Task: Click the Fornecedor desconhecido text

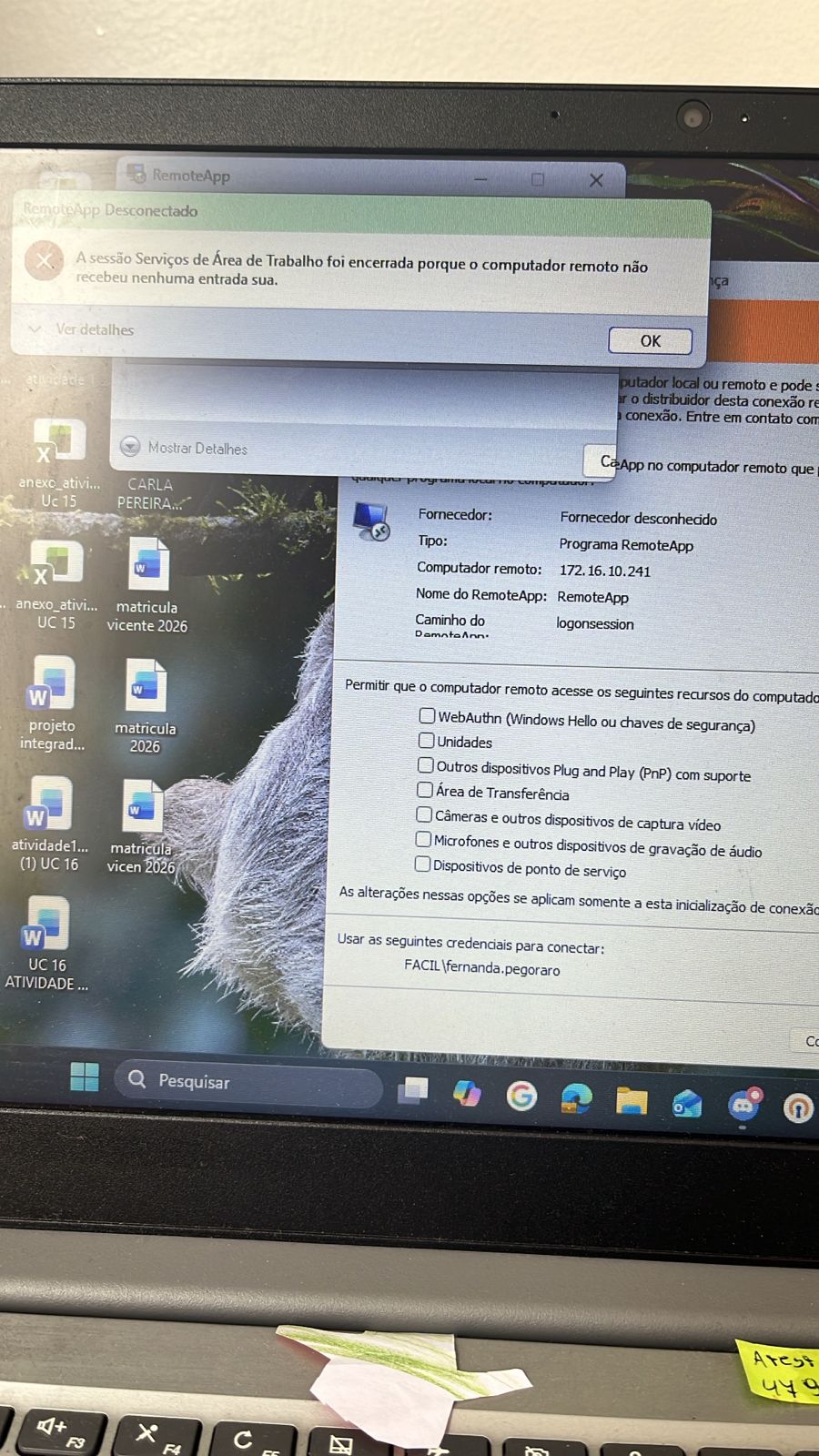Action: [x=638, y=518]
